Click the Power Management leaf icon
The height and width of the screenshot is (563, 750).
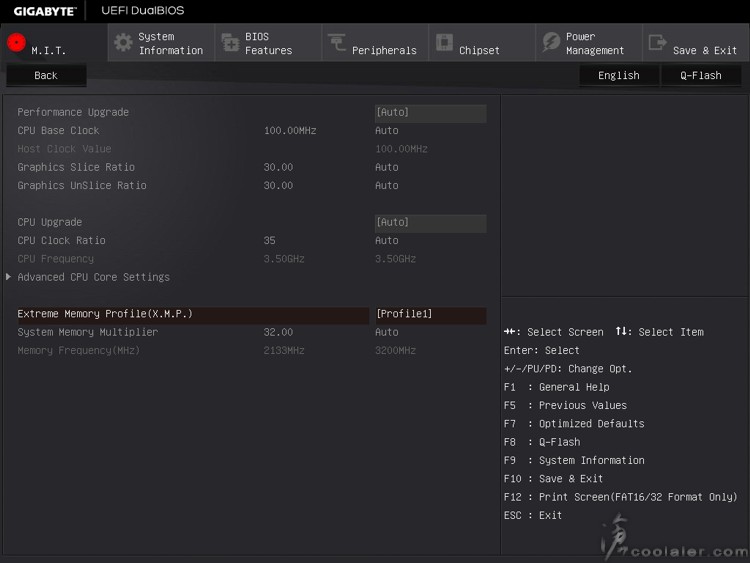[551, 42]
